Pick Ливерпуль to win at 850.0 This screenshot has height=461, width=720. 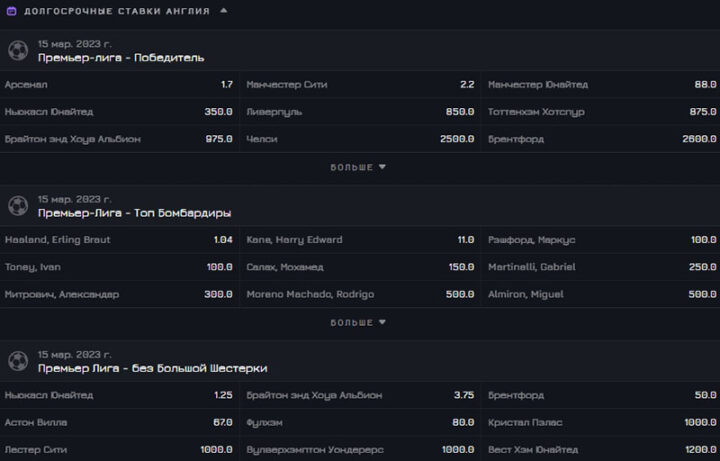[360, 112]
